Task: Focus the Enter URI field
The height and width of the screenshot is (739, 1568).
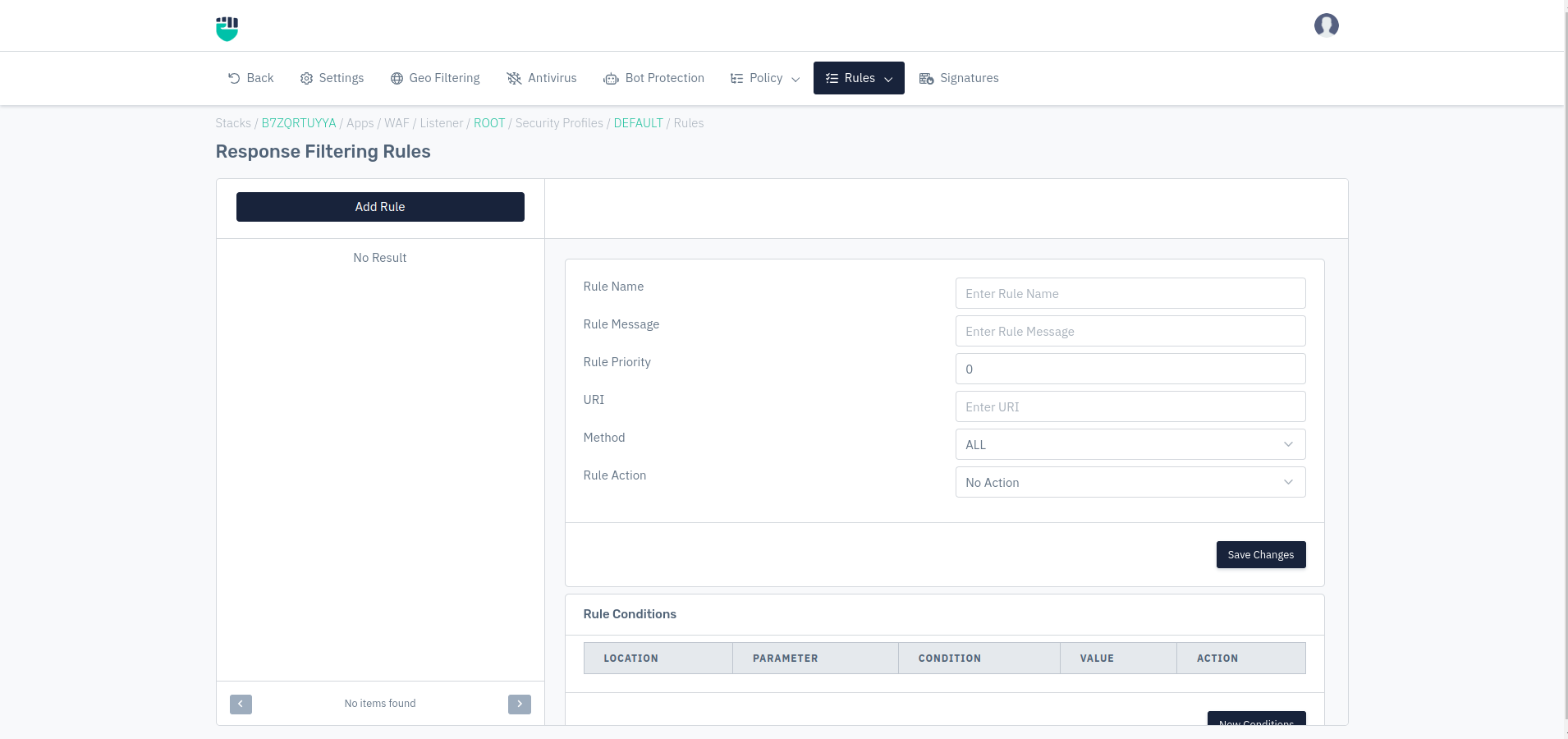Action: pos(1130,406)
